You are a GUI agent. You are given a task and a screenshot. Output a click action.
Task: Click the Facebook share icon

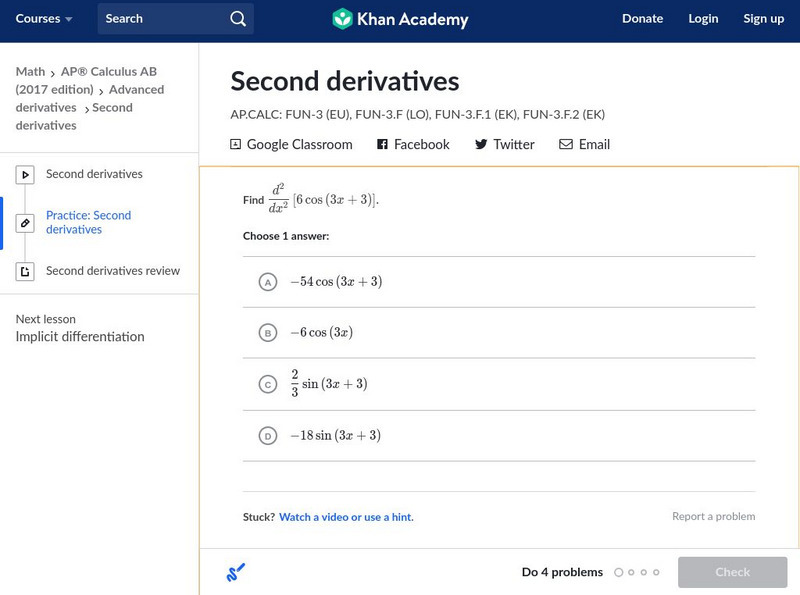point(382,144)
